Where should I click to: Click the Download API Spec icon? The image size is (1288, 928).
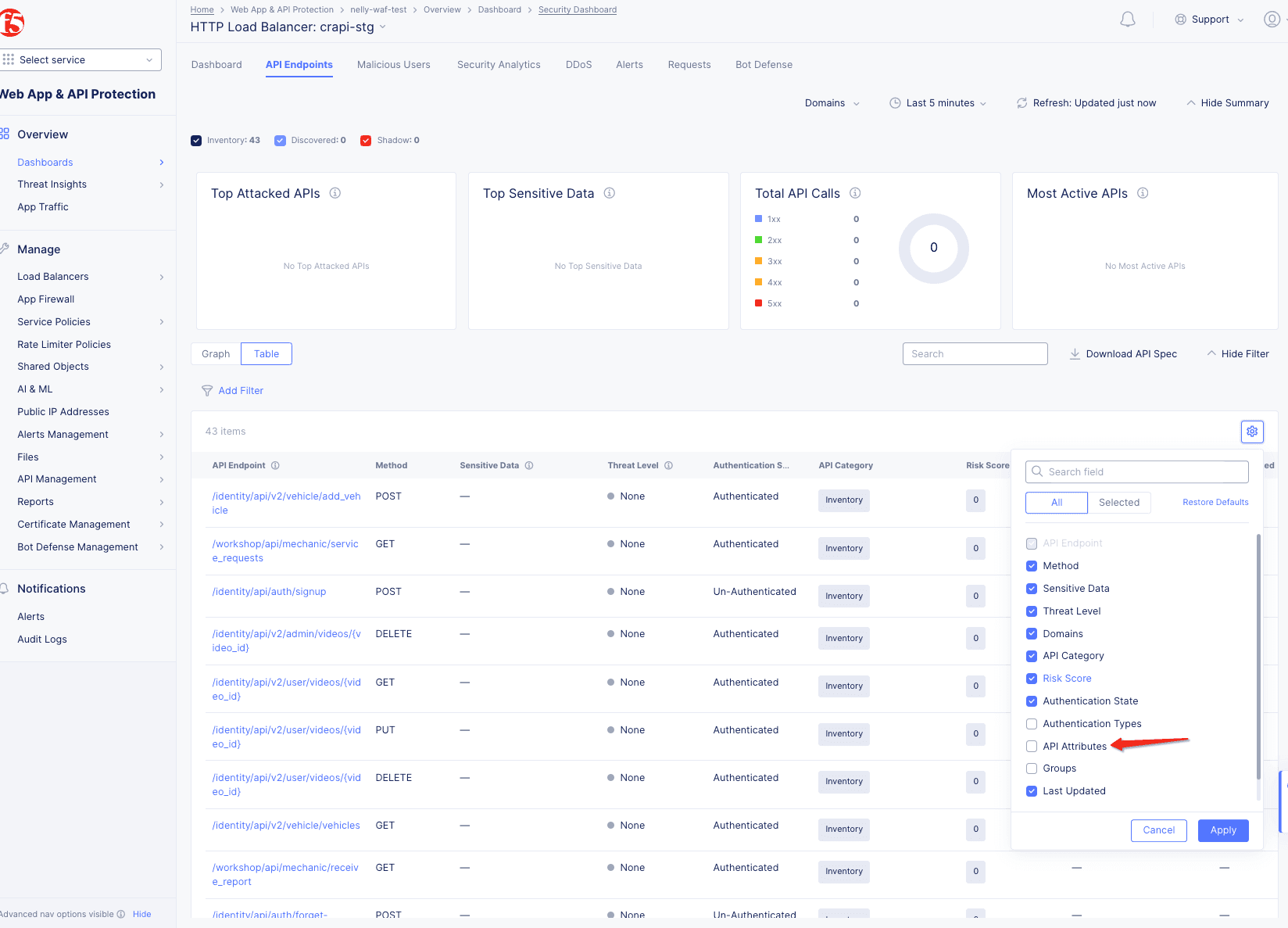tap(1075, 353)
